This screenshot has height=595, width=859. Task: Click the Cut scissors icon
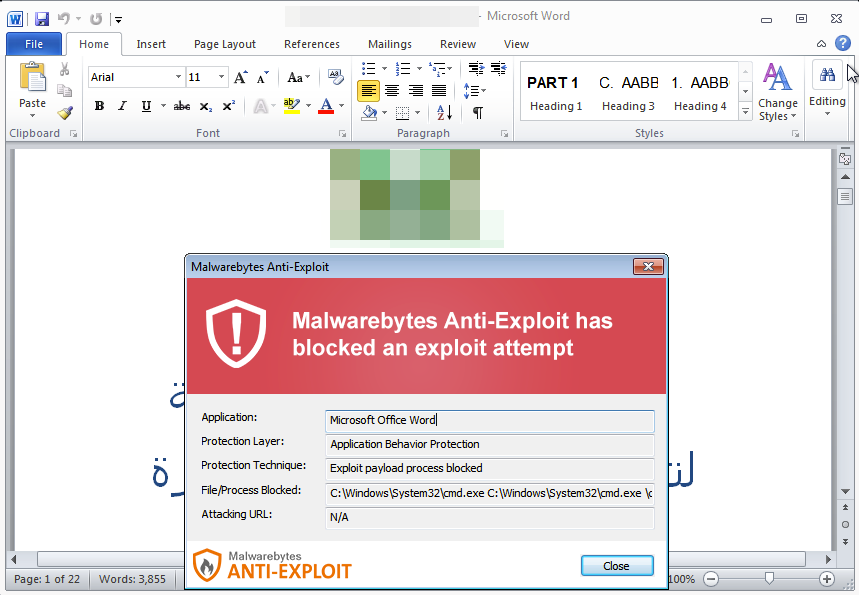[x=65, y=69]
